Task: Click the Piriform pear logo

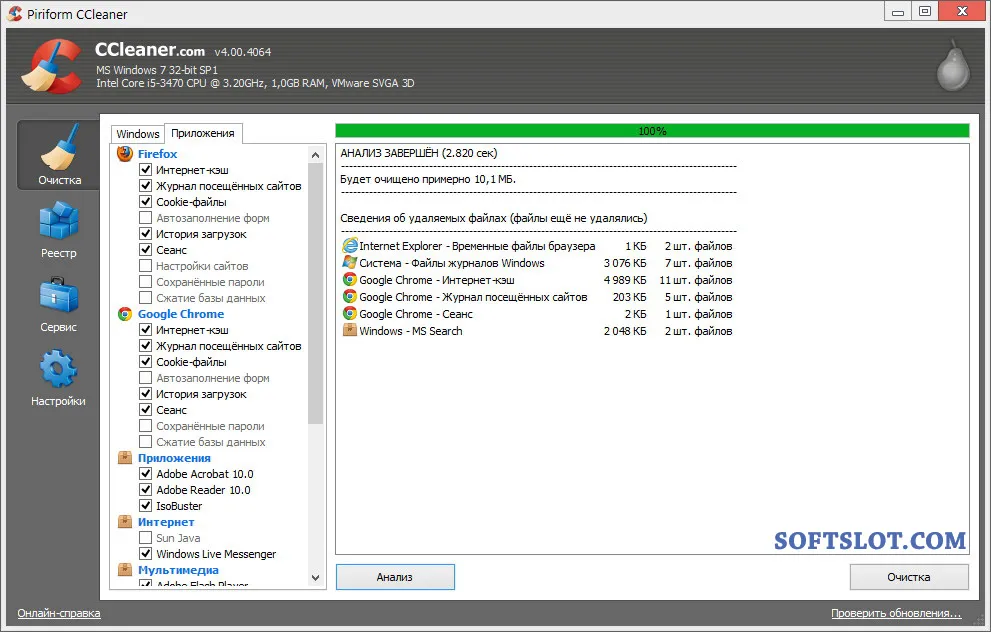Action: [x=953, y=66]
